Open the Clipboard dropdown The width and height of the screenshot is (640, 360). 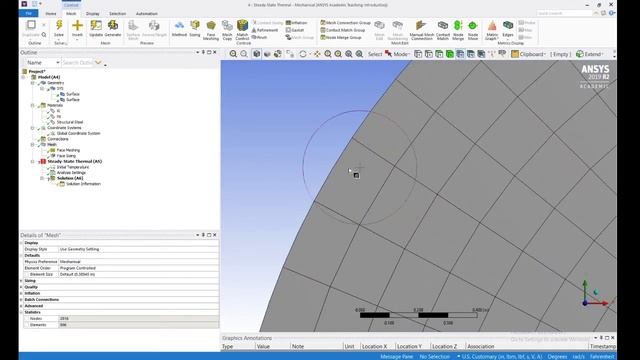coord(529,54)
